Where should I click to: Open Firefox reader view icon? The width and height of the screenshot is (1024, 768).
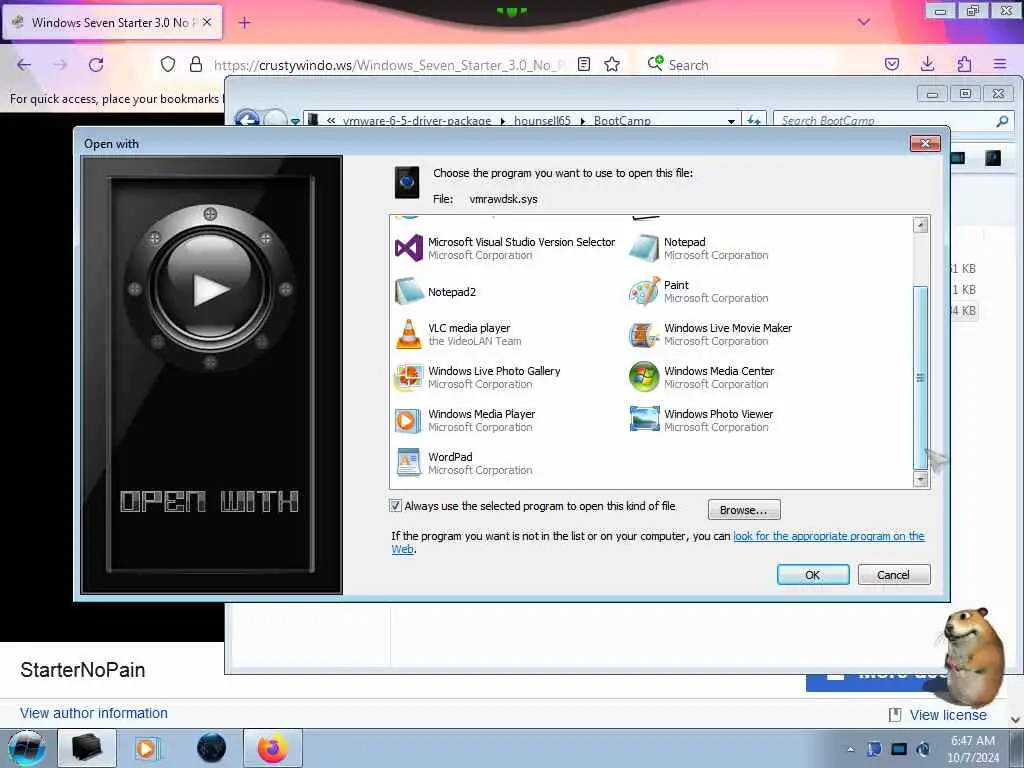pos(584,64)
